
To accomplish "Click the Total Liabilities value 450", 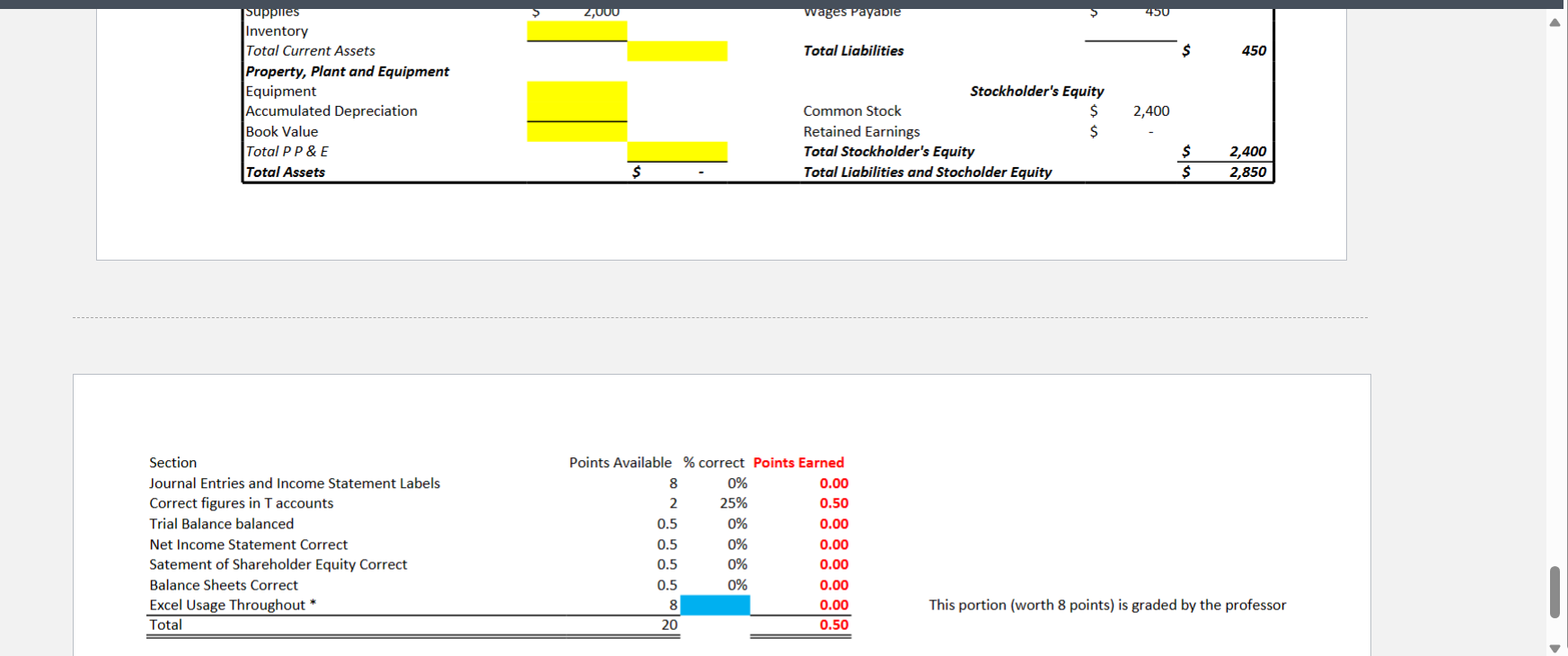I will 1254,50.
